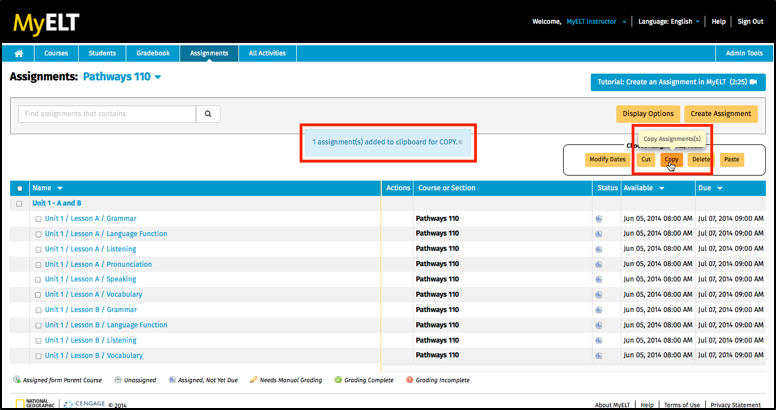Click status icon for Lesson A / Pronunciation
Screen dimensions: 776x410
coord(599,264)
